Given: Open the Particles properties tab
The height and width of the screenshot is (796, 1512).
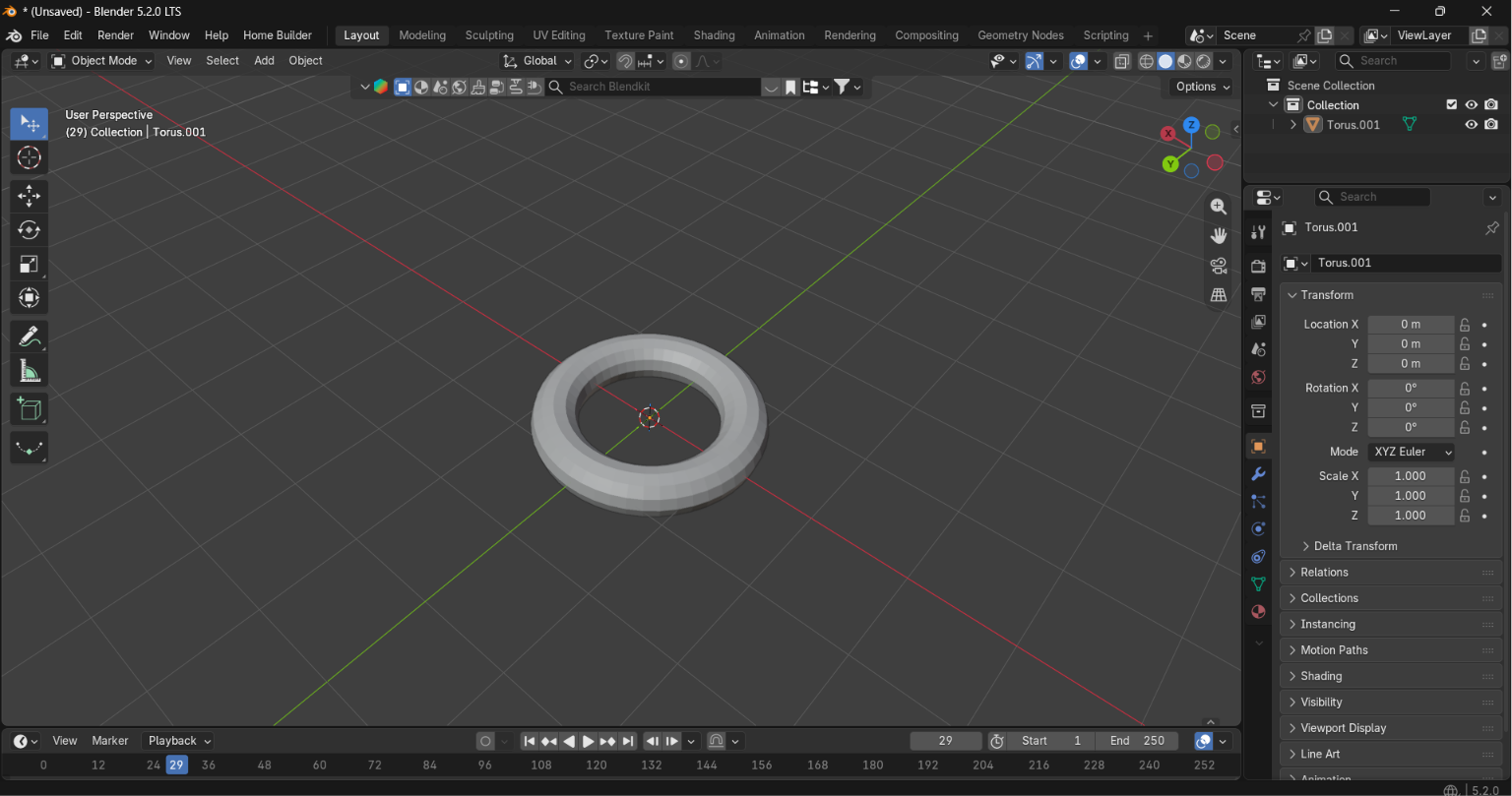Looking at the screenshot, I should point(1258,502).
